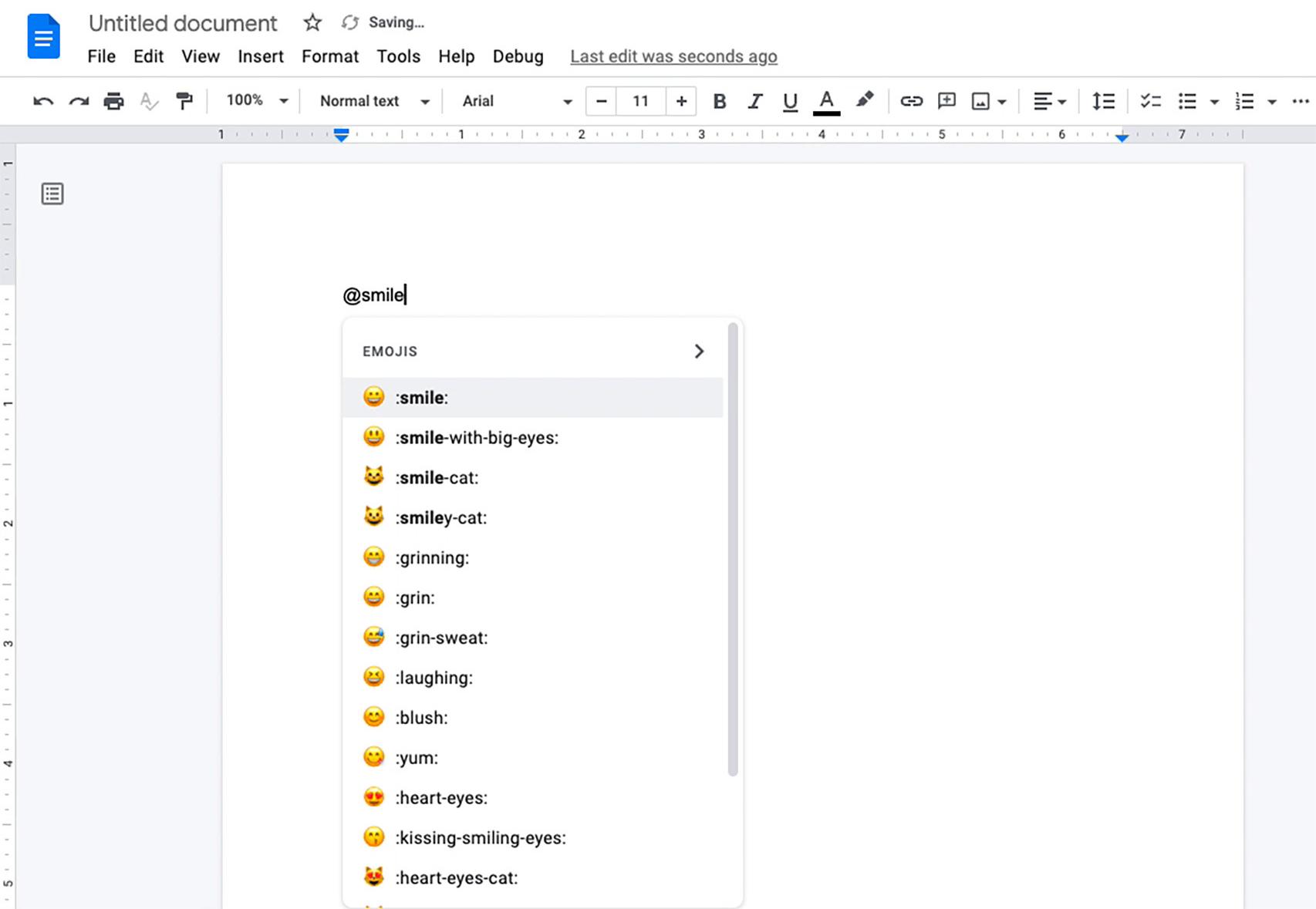This screenshot has height=909, width=1316.
Task: Toggle italic formatting
Action: [754, 101]
